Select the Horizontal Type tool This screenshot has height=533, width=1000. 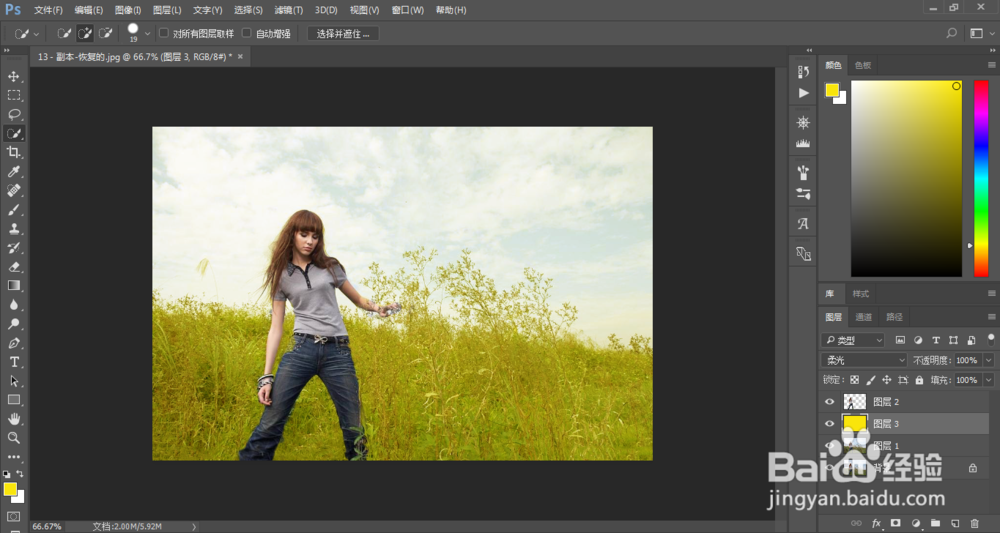click(x=13, y=361)
